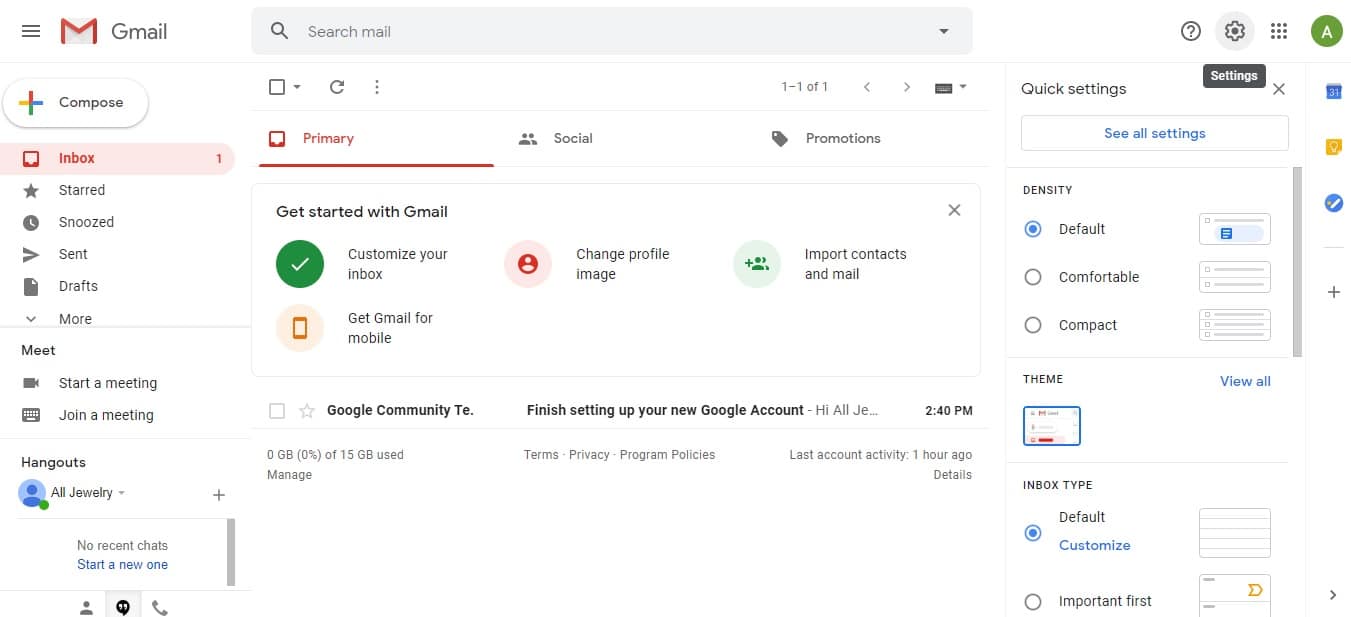This screenshot has width=1351, height=617.
Task: Open Hangouts conversations icon
Action: coord(123,606)
